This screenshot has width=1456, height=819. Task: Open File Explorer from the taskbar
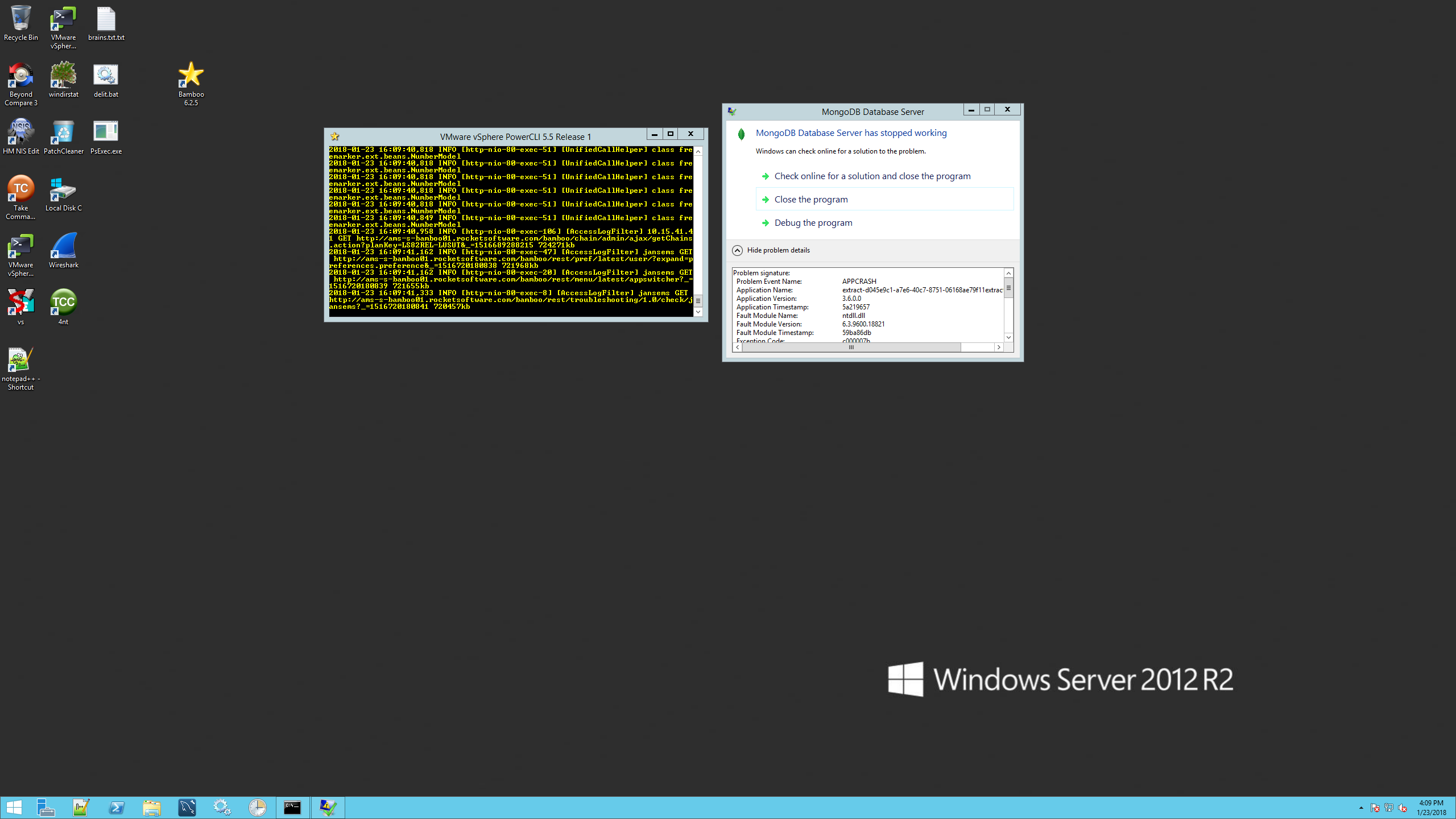pyautogui.click(x=151, y=808)
